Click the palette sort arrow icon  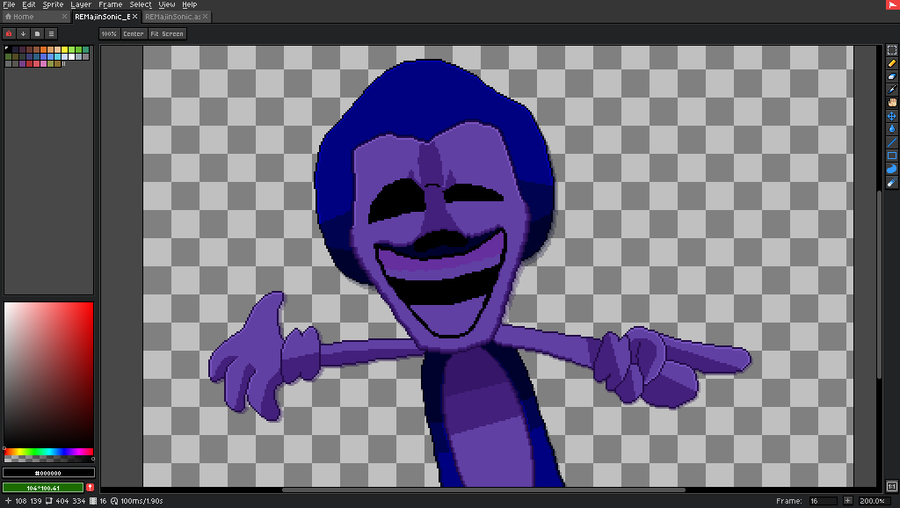[23, 34]
